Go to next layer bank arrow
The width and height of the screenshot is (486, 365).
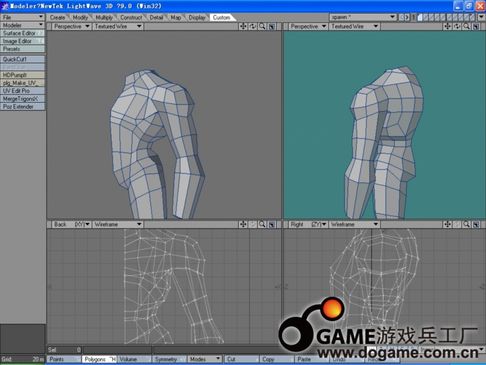pyautogui.click(x=407, y=17)
